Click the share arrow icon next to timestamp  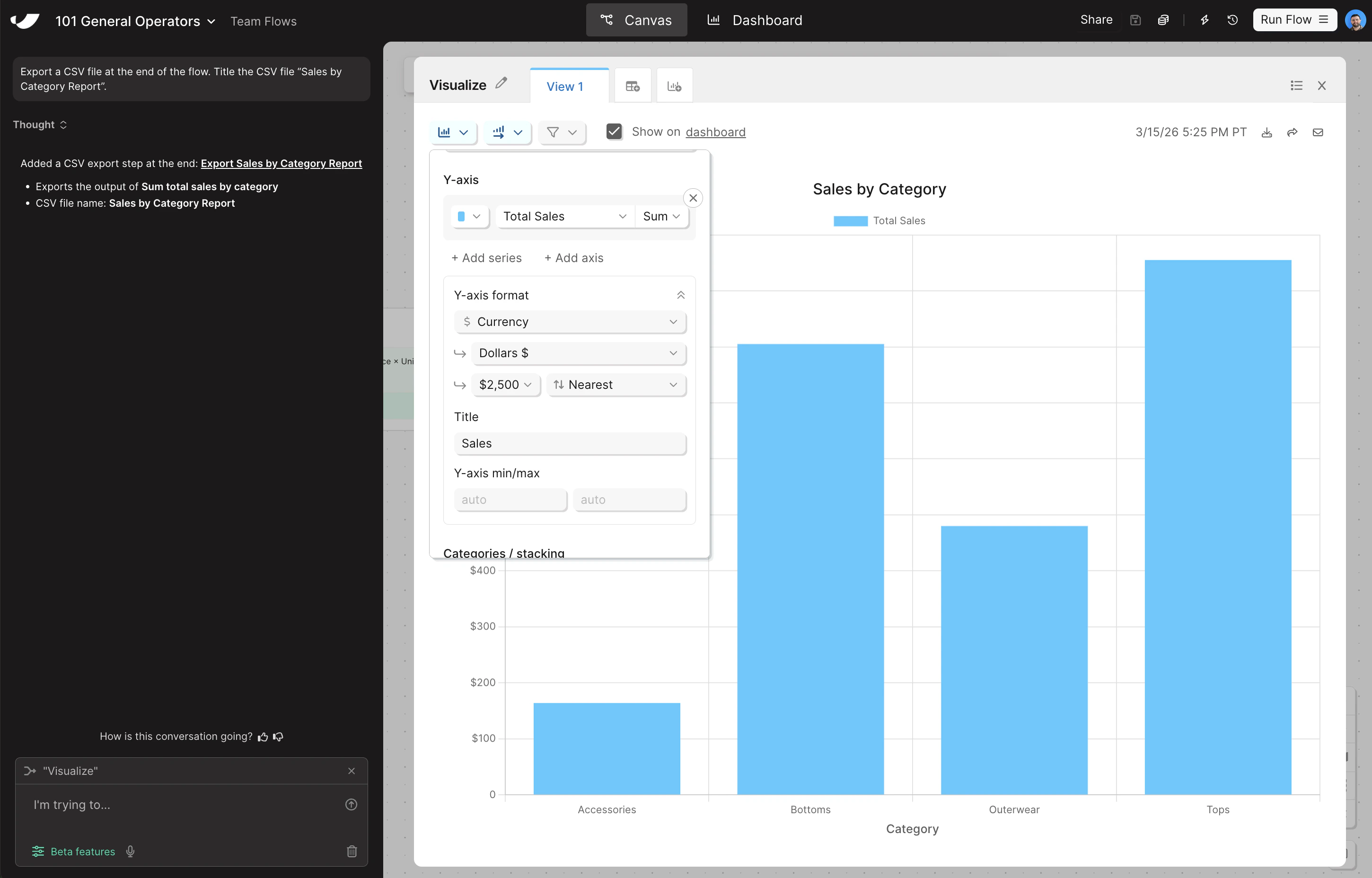pos(1292,132)
